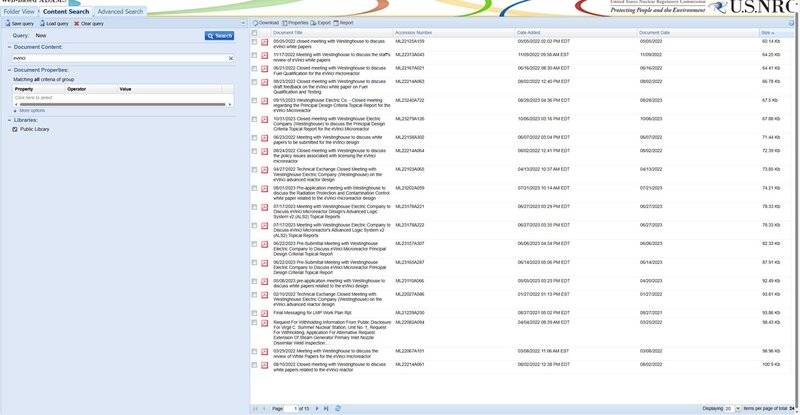Open PDF icon of 06/23/2022 white papers row
The image size is (800, 415).
265,138
